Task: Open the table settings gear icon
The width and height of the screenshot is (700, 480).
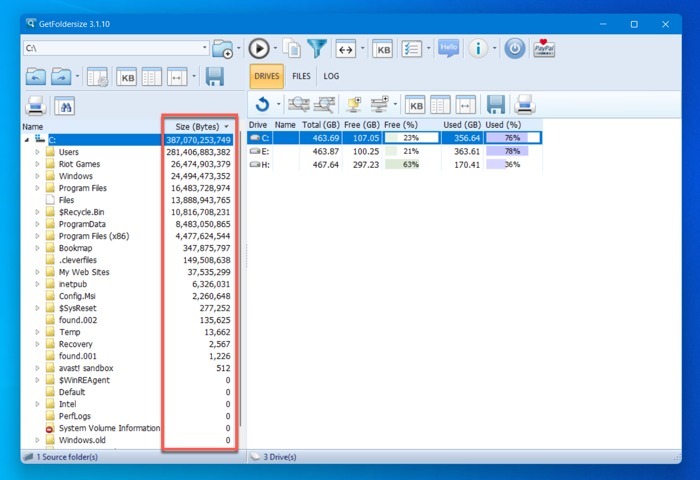Action: pos(97,77)
